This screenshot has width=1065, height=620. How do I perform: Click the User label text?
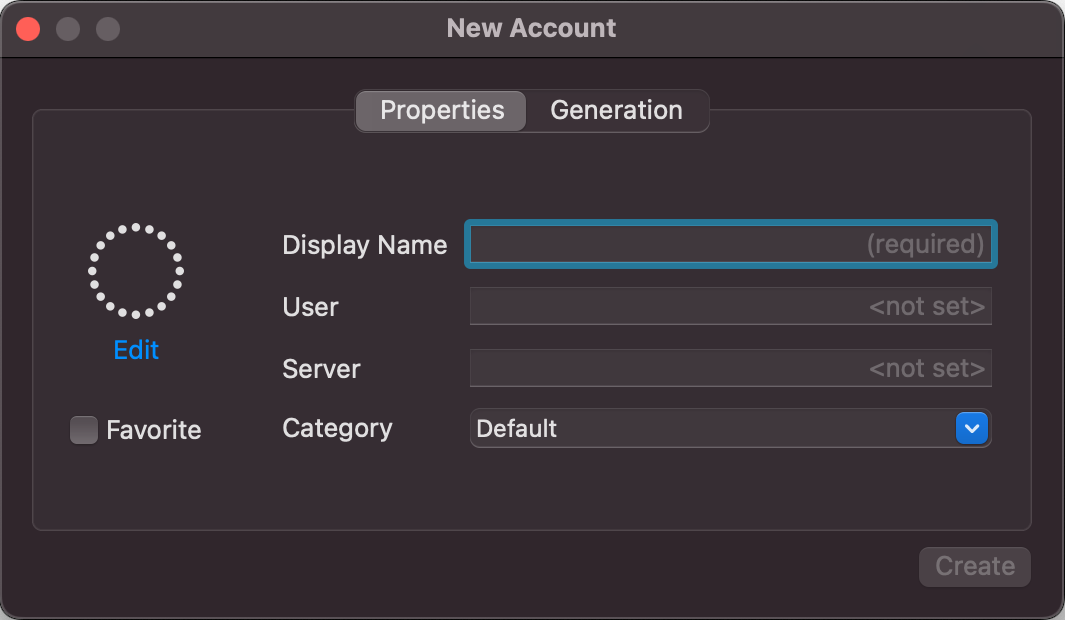coord(310,307)
